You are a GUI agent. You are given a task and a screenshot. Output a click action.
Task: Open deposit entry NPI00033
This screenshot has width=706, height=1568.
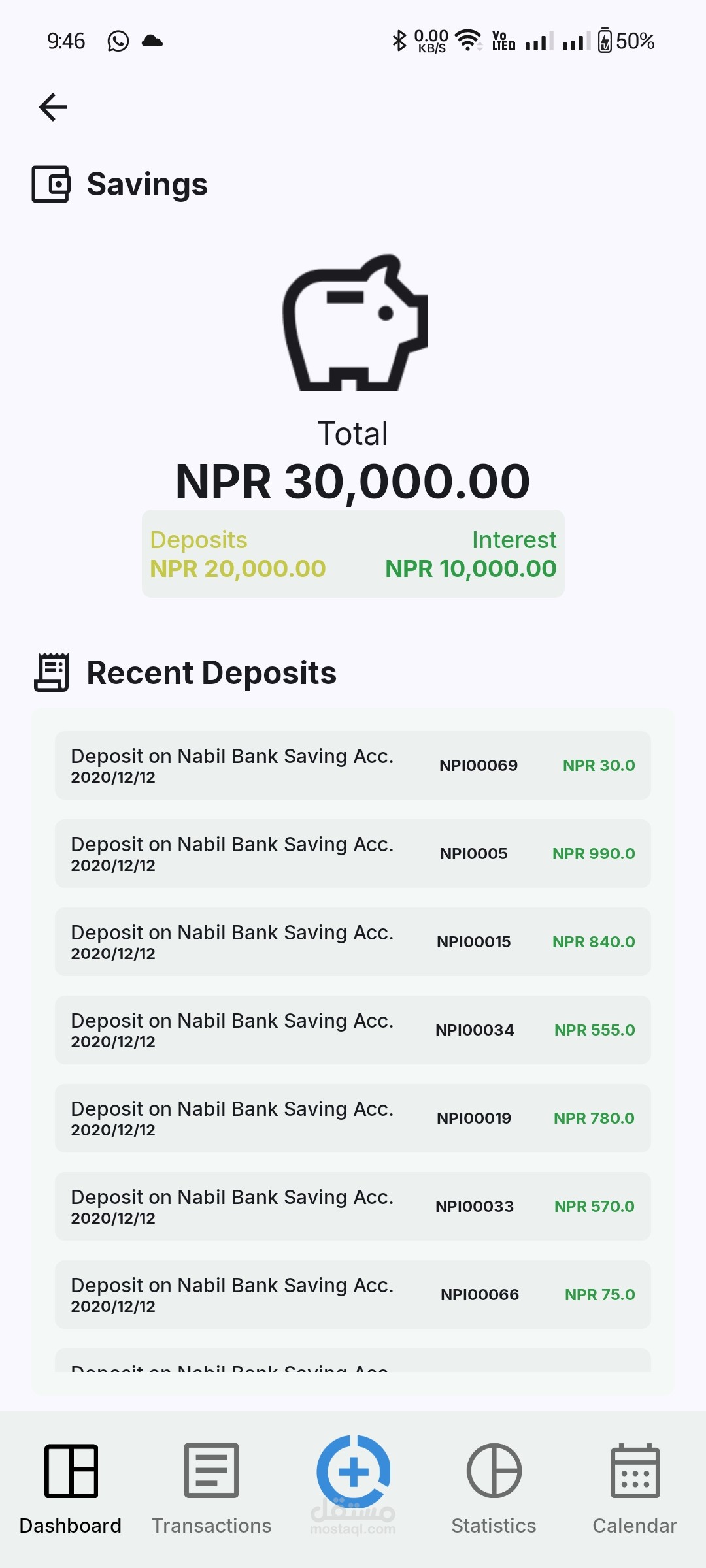tap(353, 1206)
